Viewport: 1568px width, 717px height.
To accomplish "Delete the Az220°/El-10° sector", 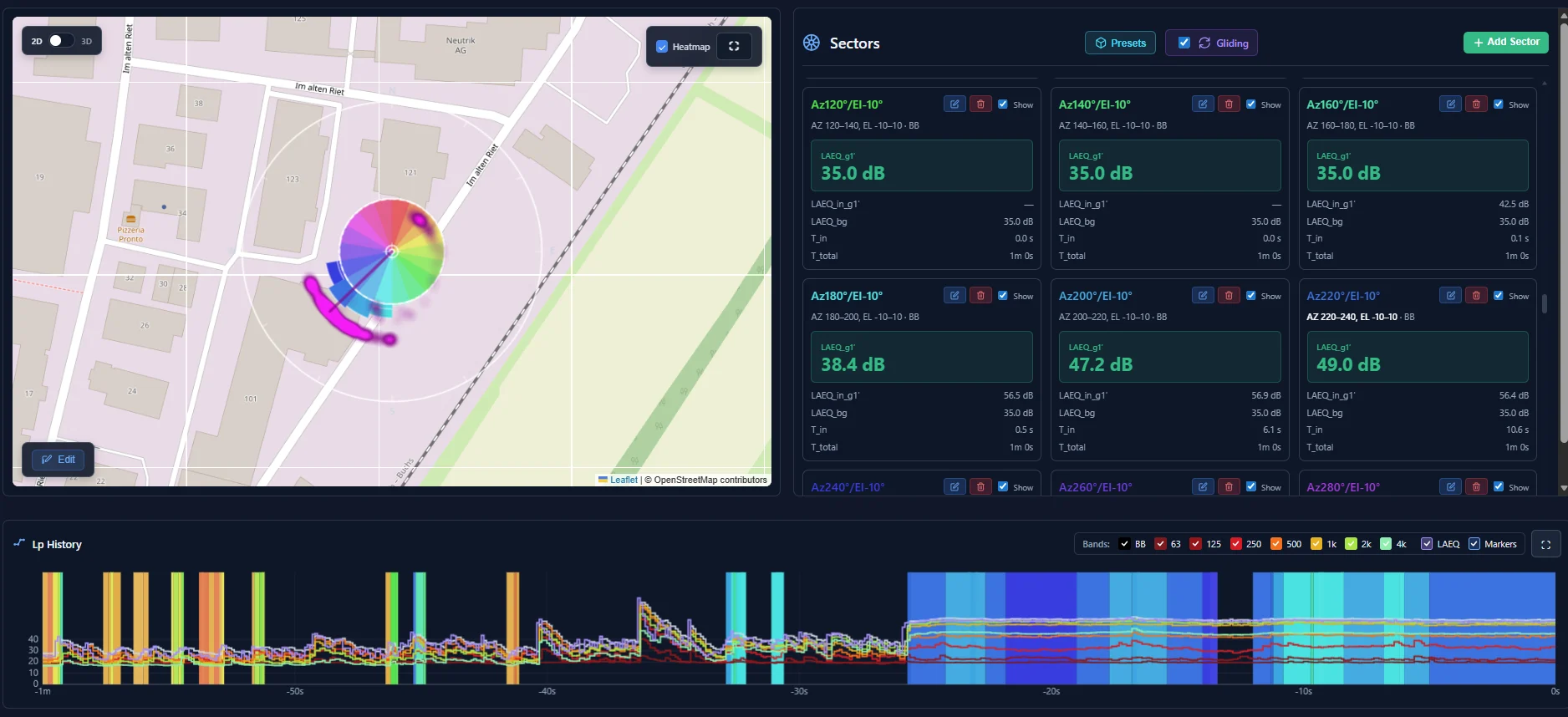I will [1476, 296].
